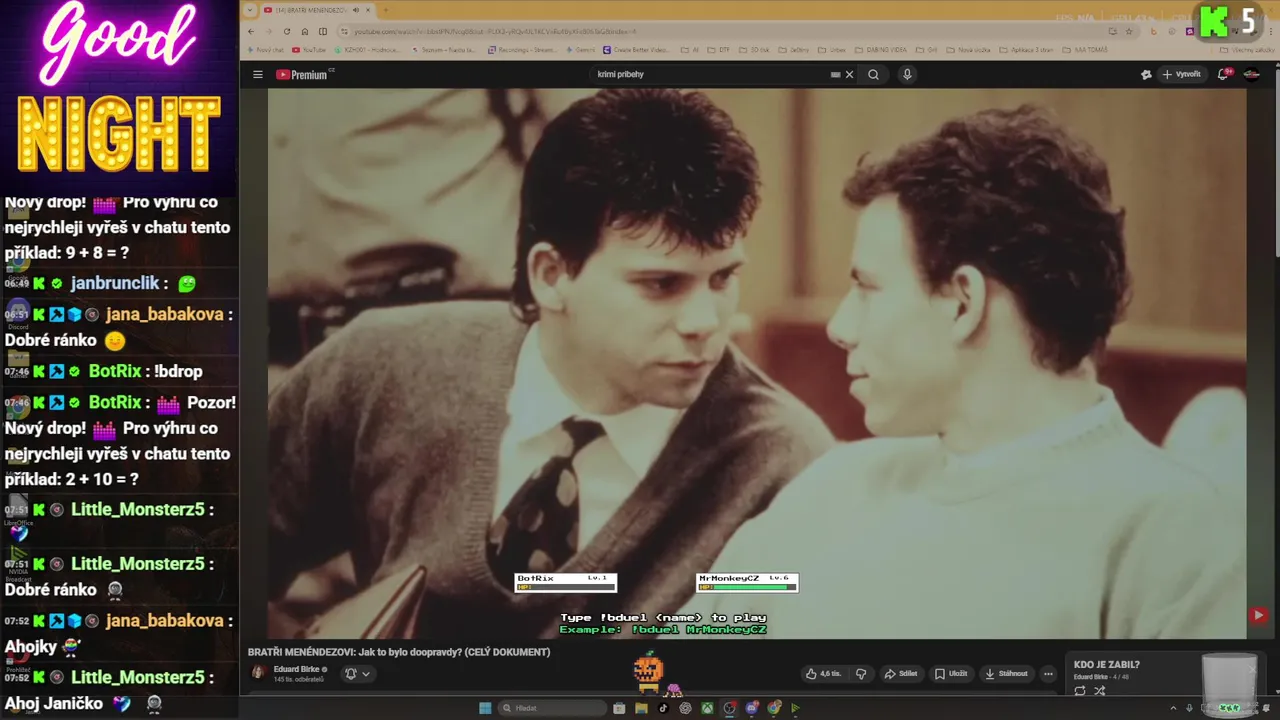Save the video with Uložit
The height and width of the screenshot is (720, 1280).
(951, 673)
